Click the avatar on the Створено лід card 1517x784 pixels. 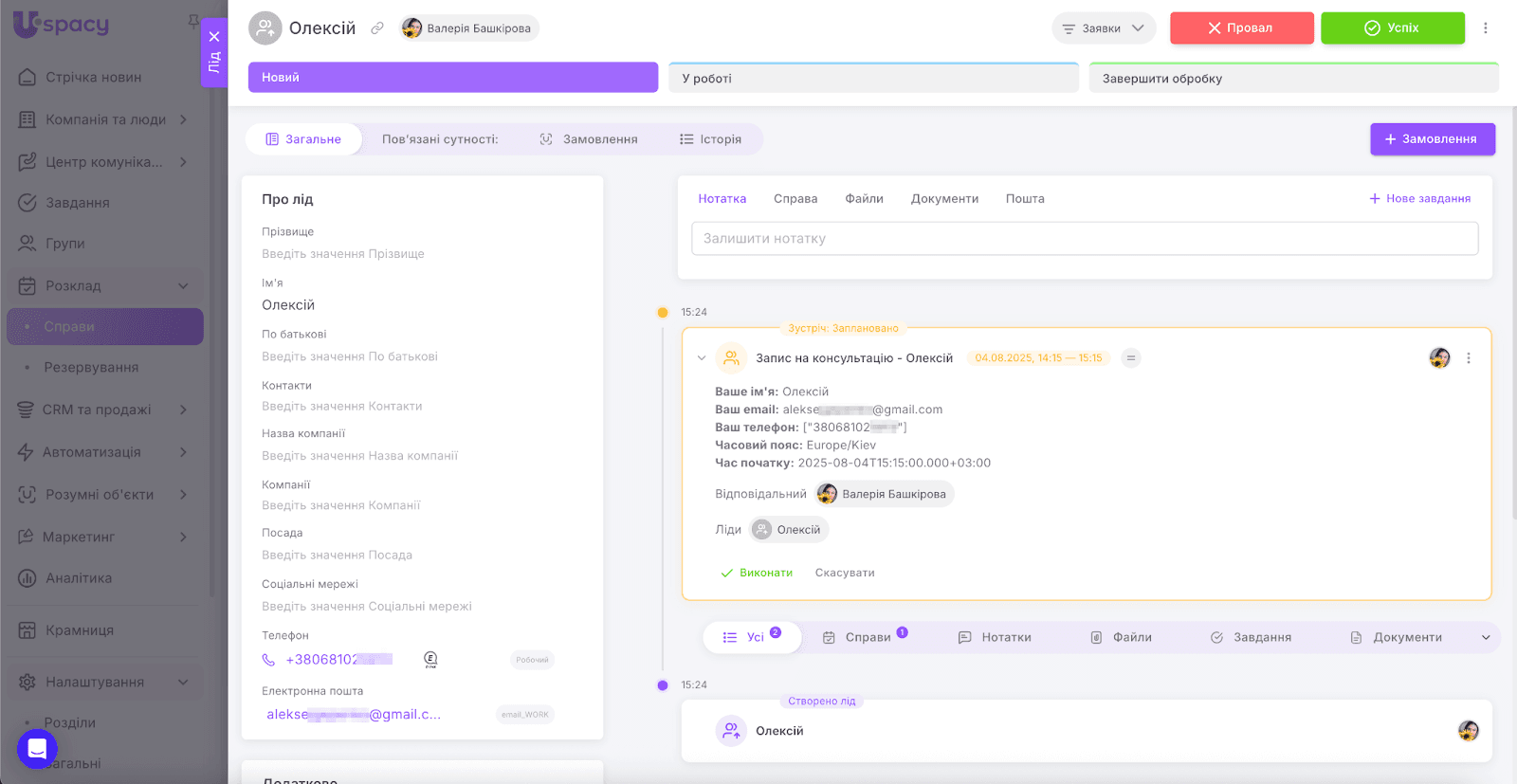pyautogui.click(x=1469, y=731)
